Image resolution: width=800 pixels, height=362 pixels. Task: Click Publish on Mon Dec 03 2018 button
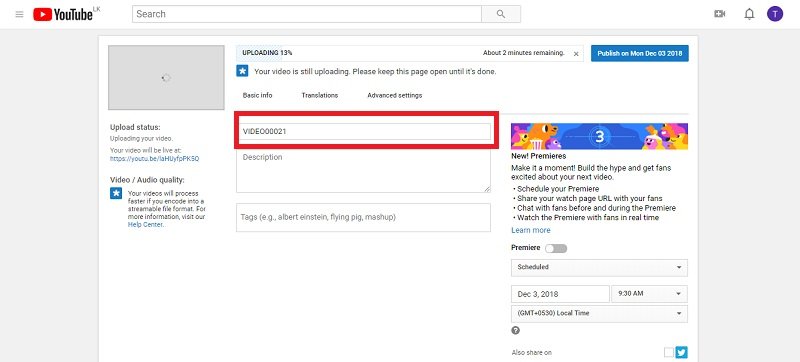click(x=640, y=54)
